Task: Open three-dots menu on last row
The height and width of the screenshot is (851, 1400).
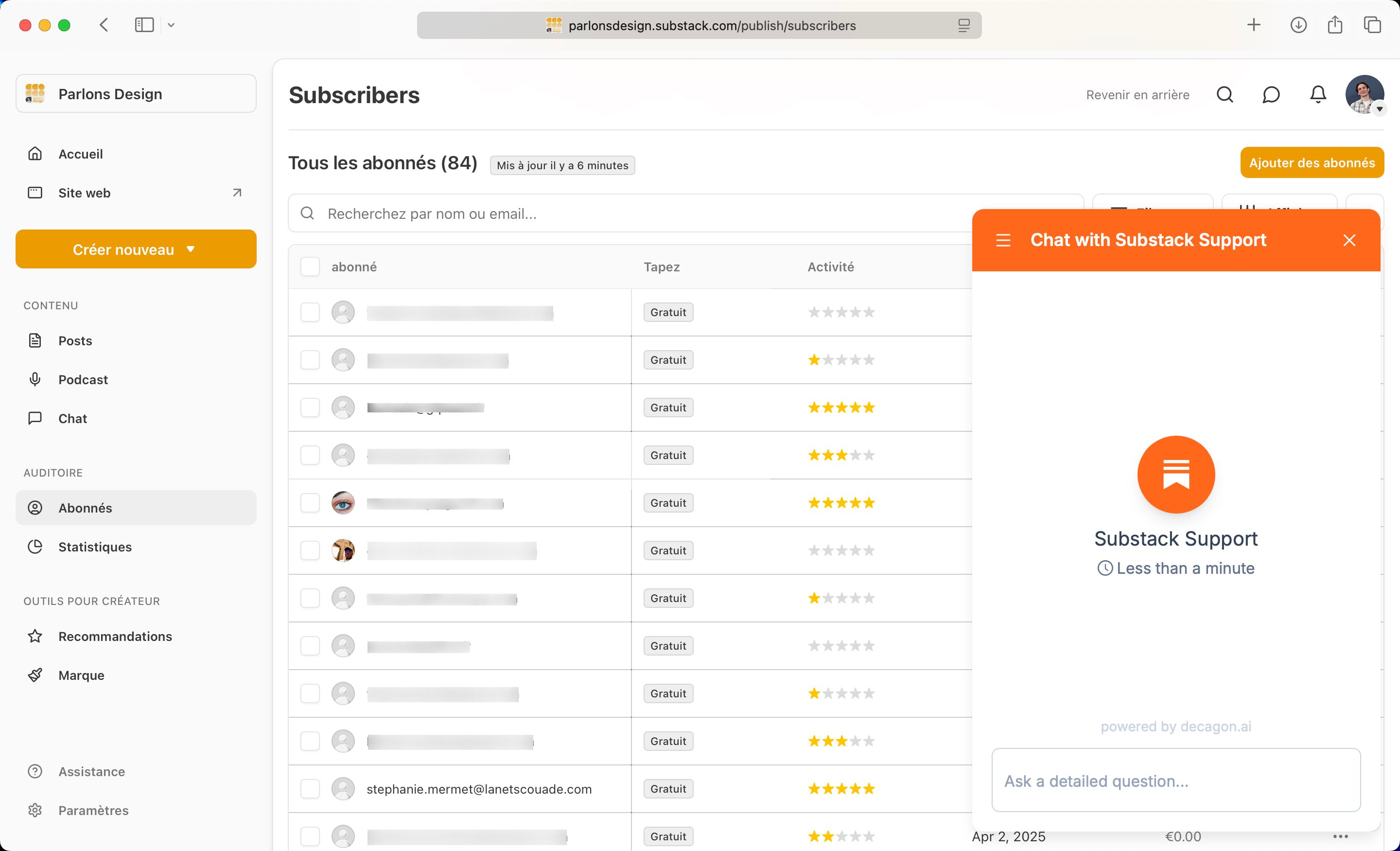Action: 1340,836
